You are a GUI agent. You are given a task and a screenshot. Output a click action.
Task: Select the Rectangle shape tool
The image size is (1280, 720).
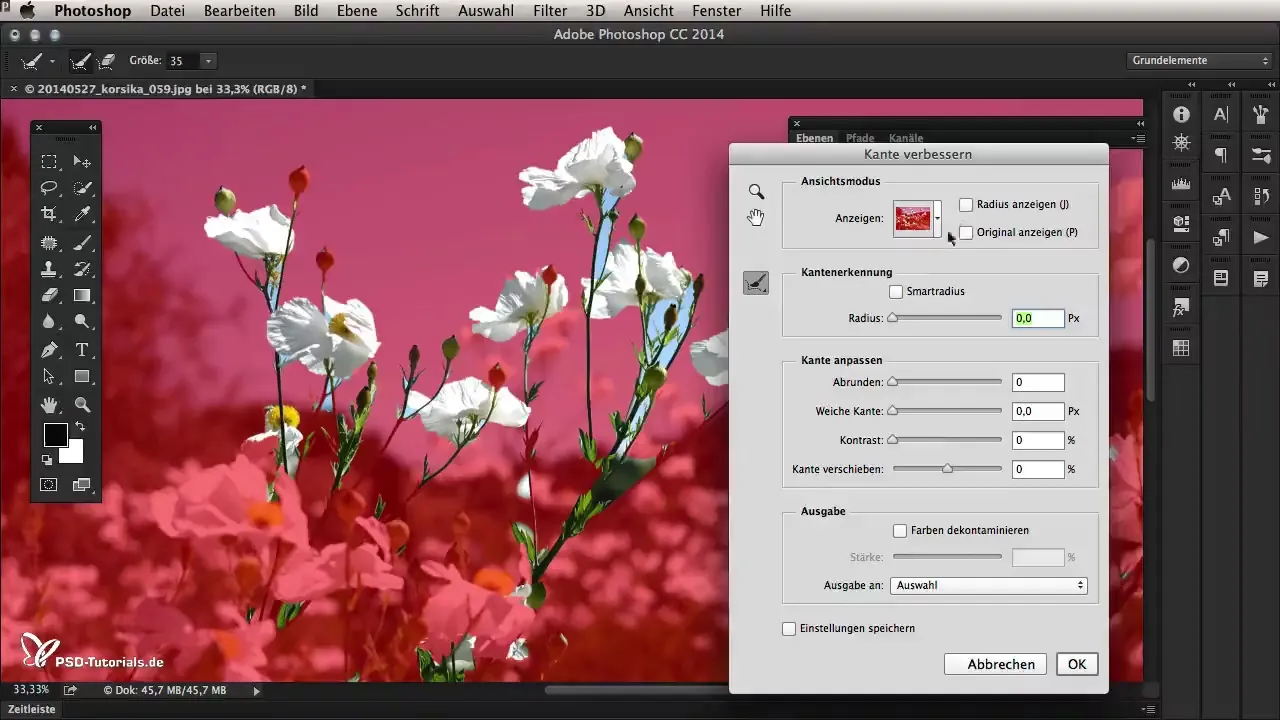83,377
